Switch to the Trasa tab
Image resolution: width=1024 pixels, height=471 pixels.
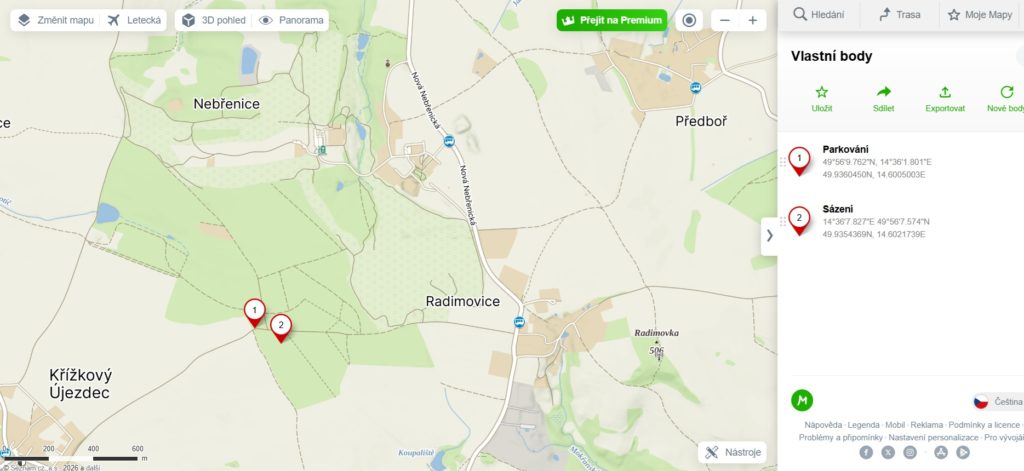pos(900,15)
